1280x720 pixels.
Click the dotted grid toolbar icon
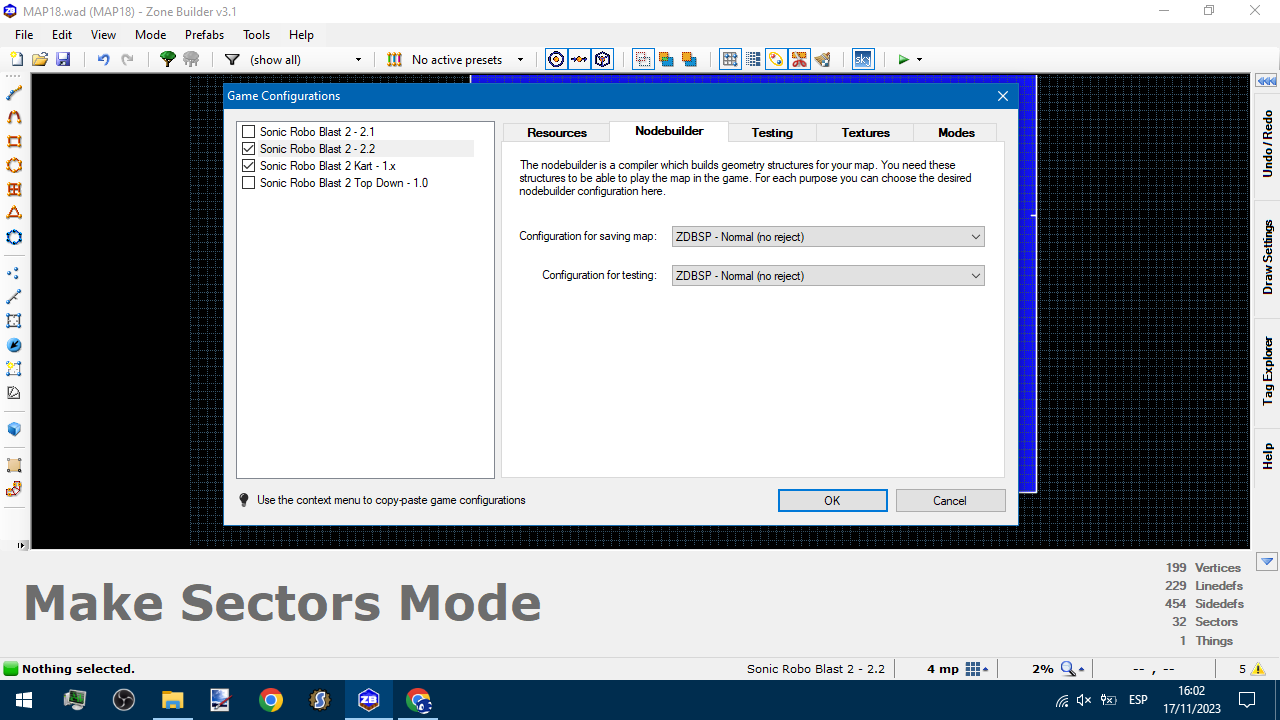[753, 60]
